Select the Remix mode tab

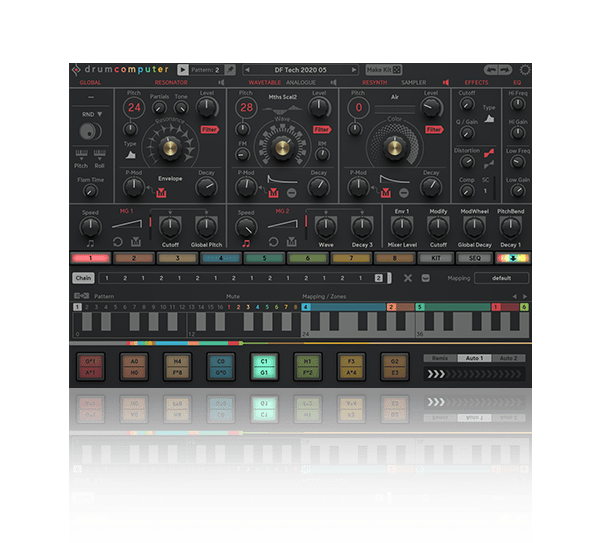(x=440, y=358)
